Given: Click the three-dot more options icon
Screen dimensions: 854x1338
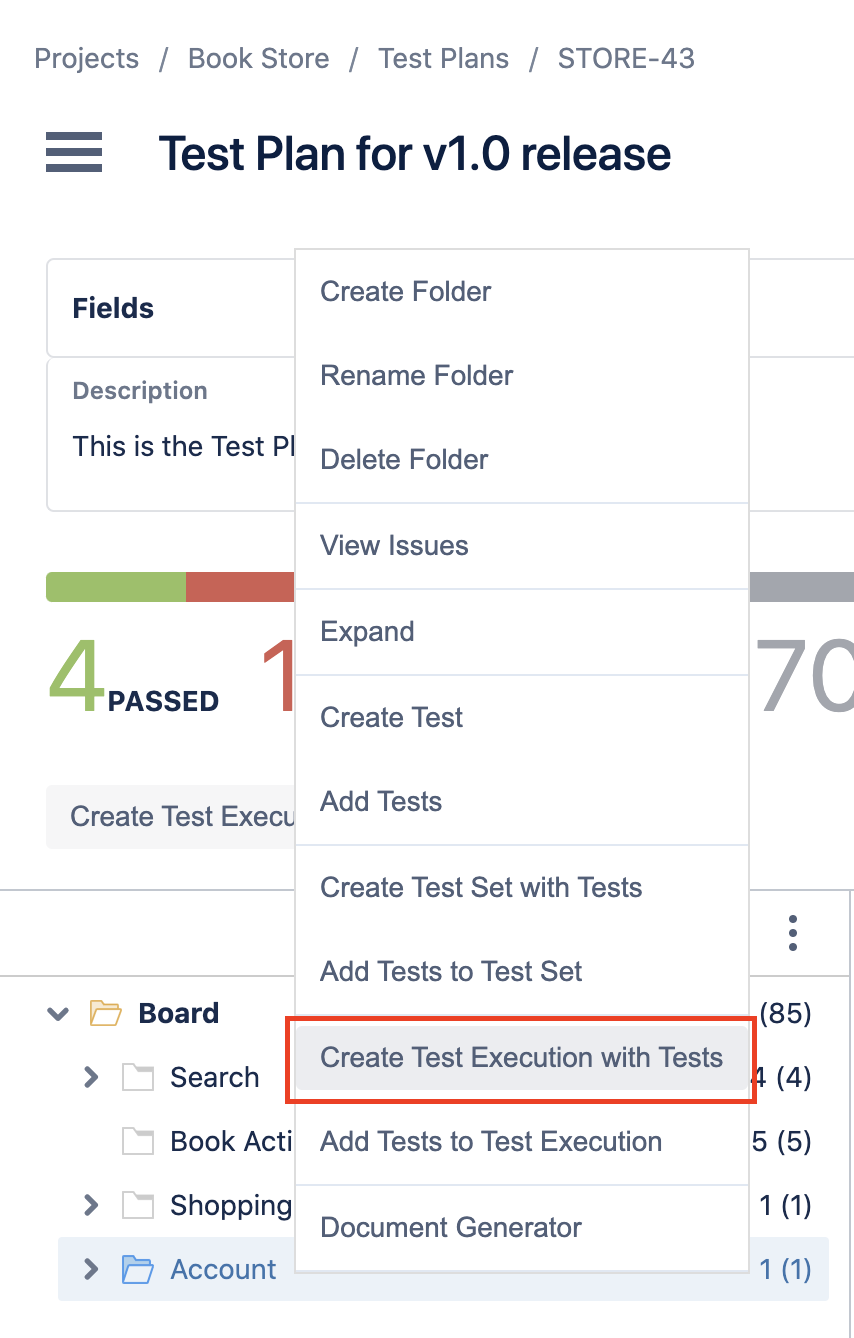Looking at the screenshot, I should 792,932.
